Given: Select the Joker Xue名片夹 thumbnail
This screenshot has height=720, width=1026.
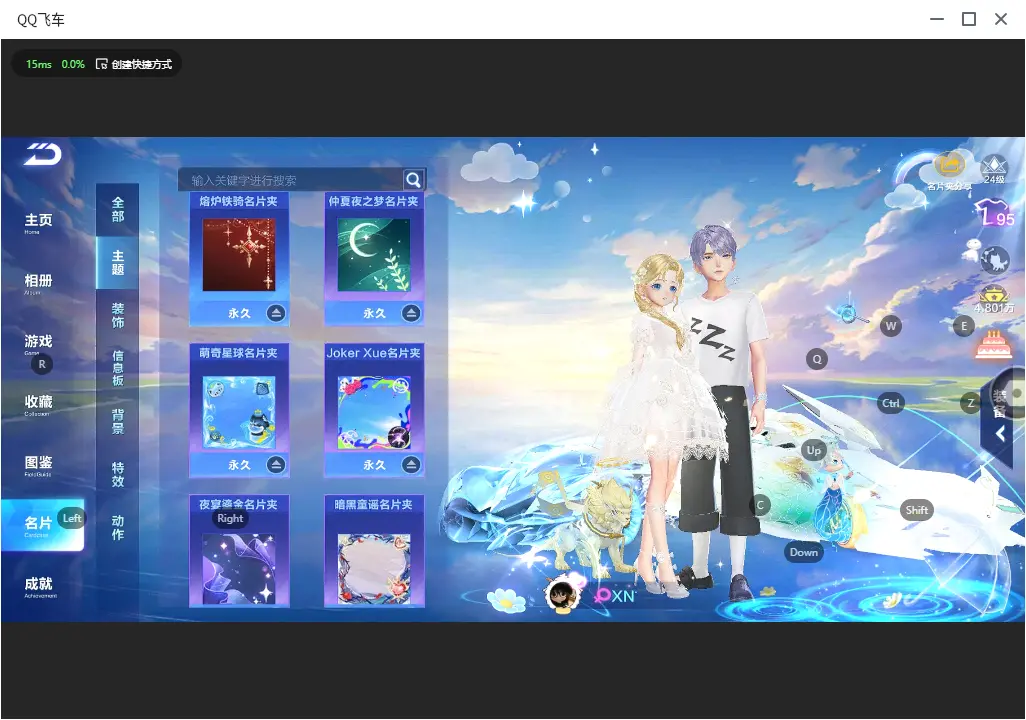Looking at the screenshot, I should [x=374, y=412].
